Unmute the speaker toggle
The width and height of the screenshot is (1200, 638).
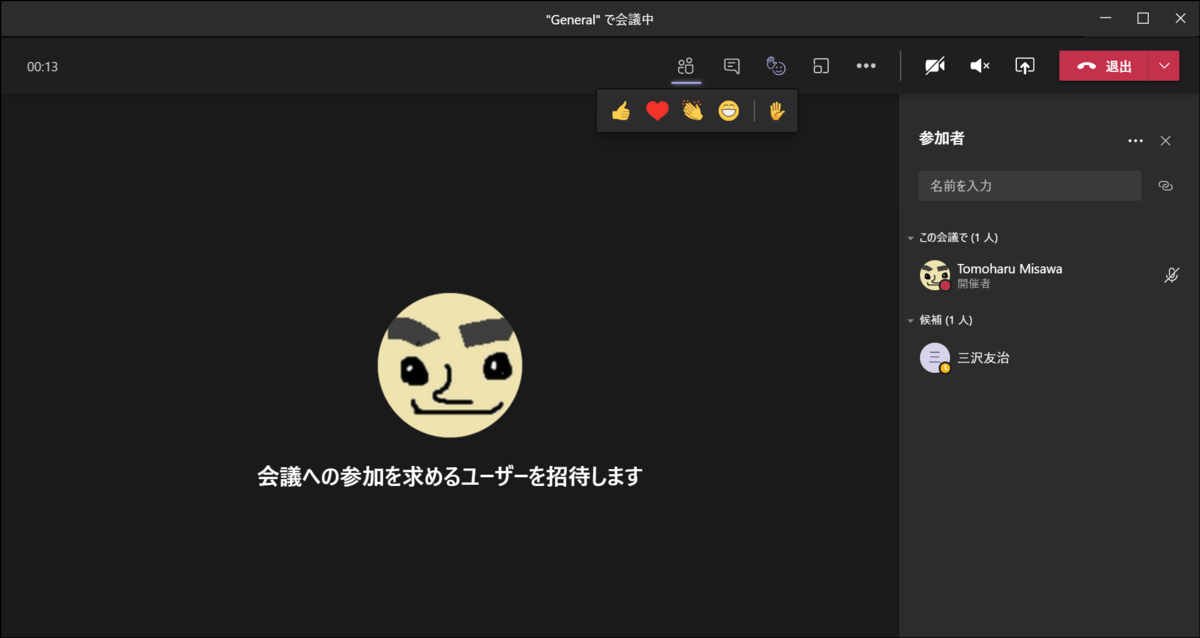980,66
